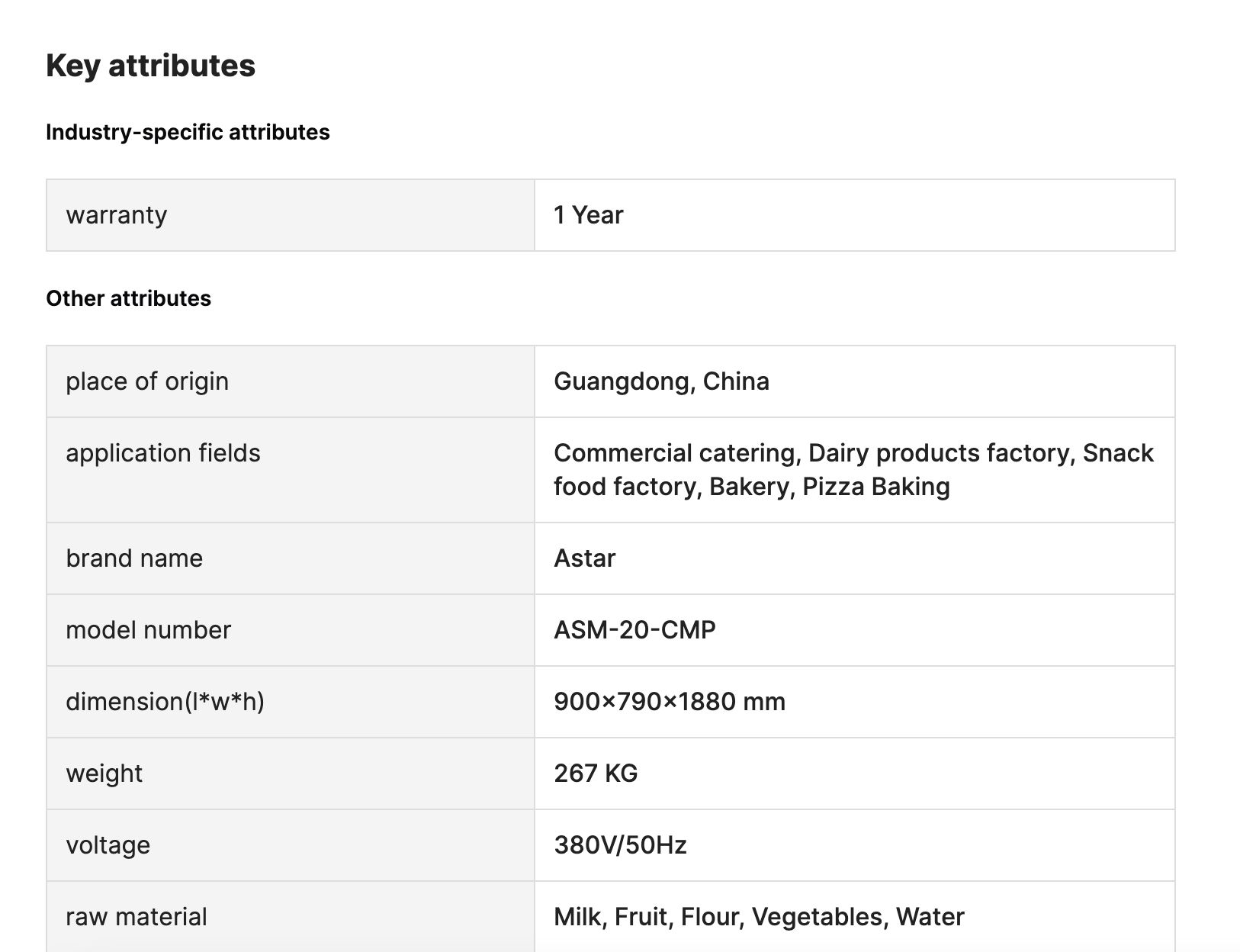The image size is (1240, 952).
Task: Click the place of origin label
Action: (x=147, y=381)
